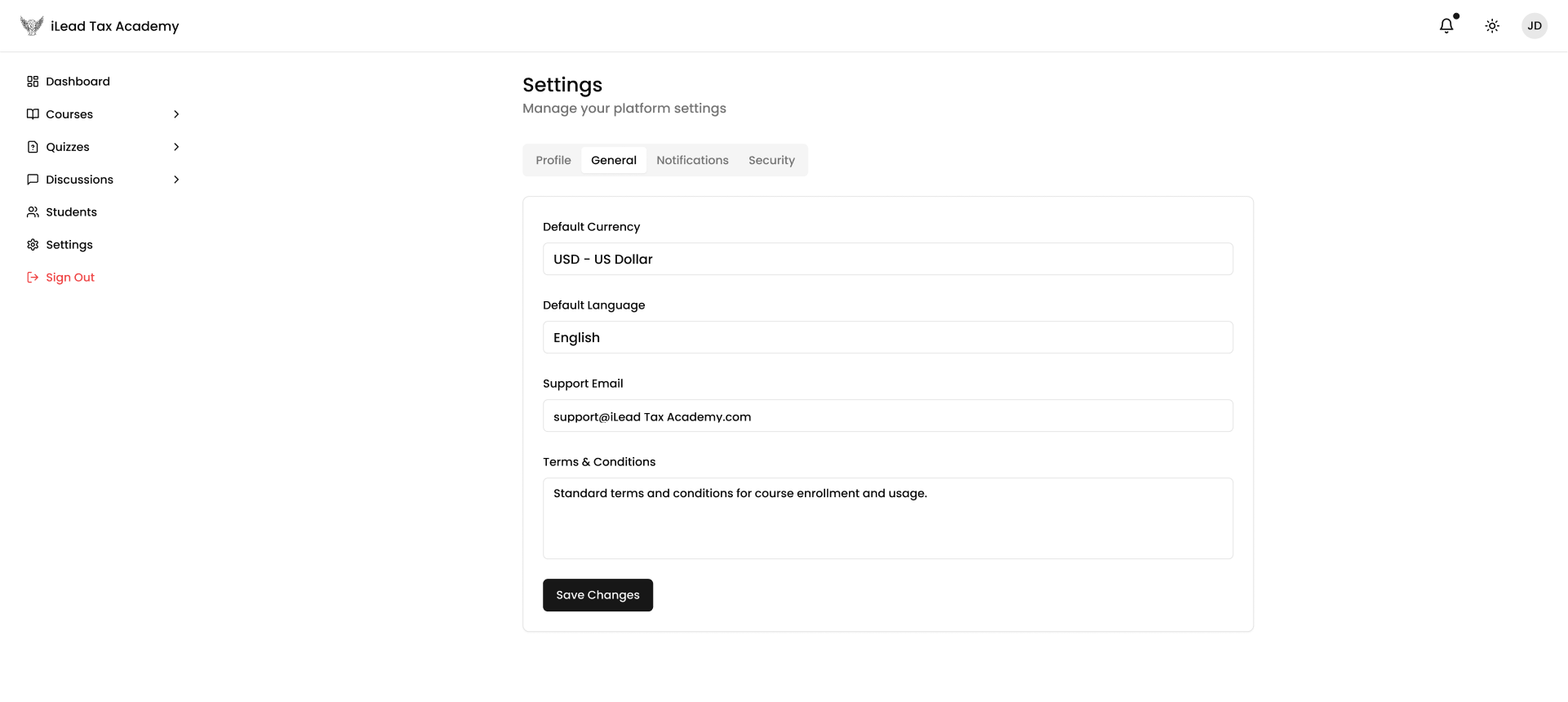Click the iLead Tax Academy logo icon
This screenshot has height=702, width=1568.
click(32, 26)
